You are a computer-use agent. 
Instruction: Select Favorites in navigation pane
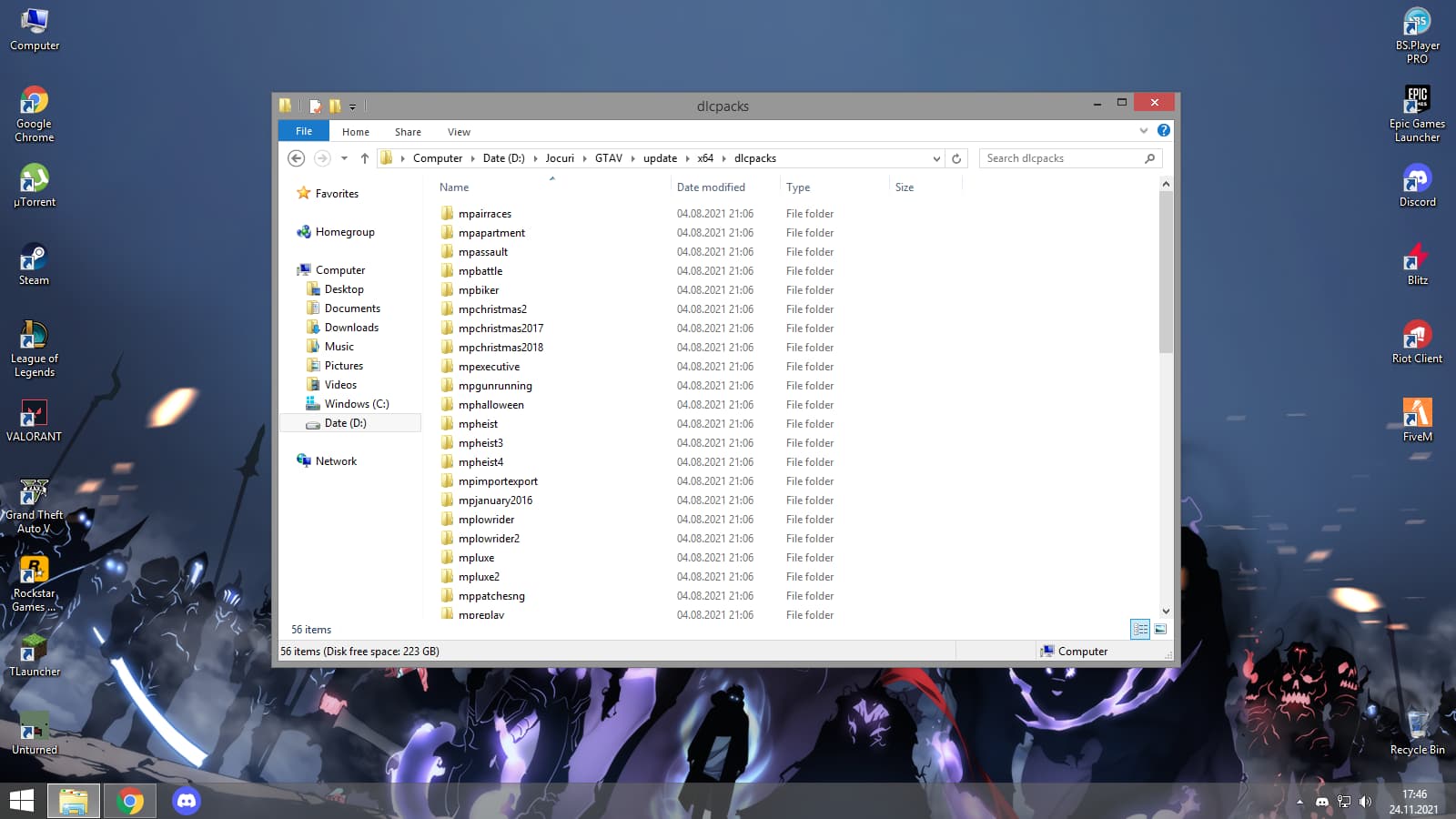click(337, 194)
